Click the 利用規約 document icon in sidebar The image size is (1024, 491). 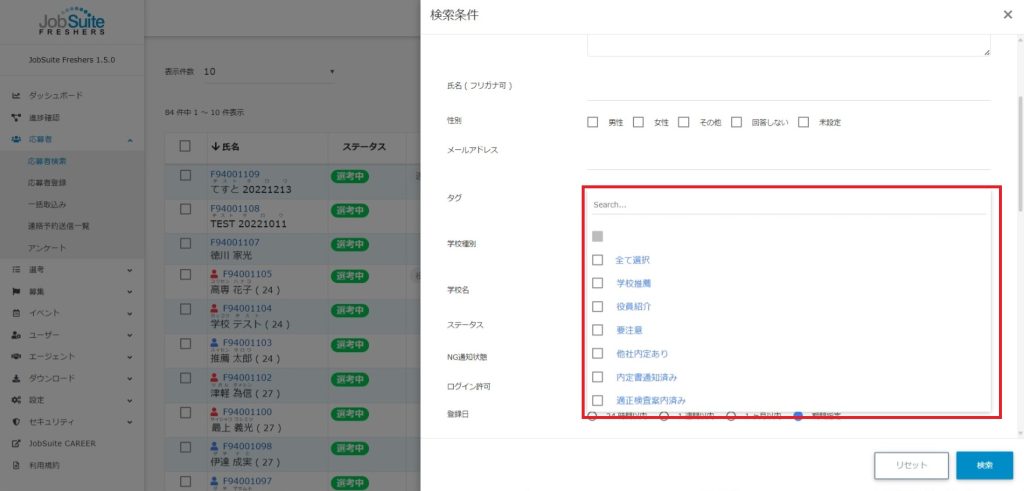(x=16, y=465)
